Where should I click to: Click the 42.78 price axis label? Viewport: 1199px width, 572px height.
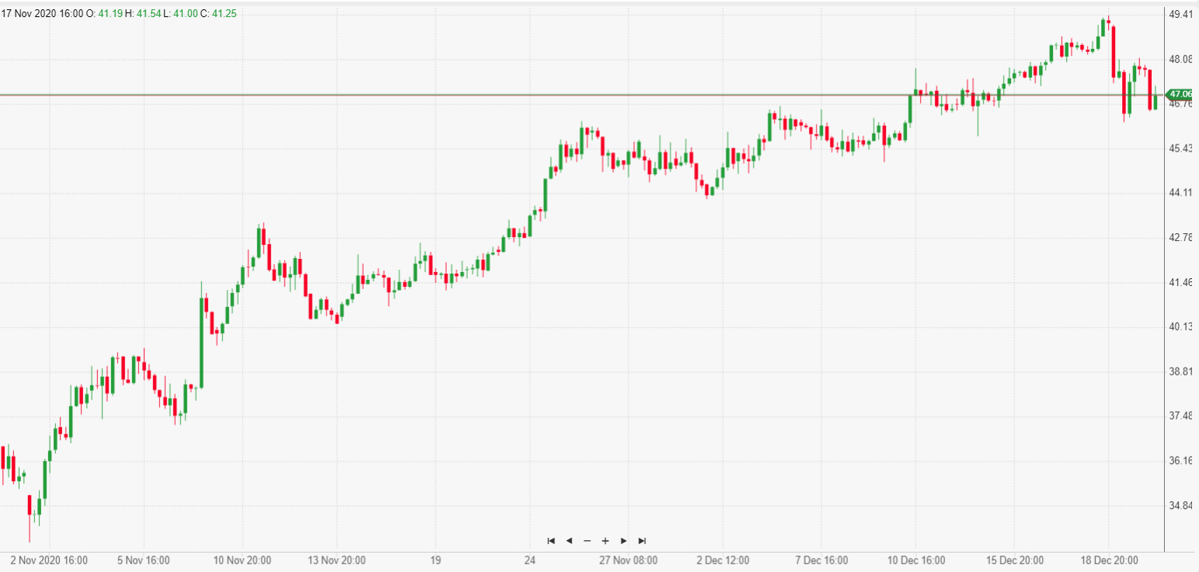(x=1180, y=238)
